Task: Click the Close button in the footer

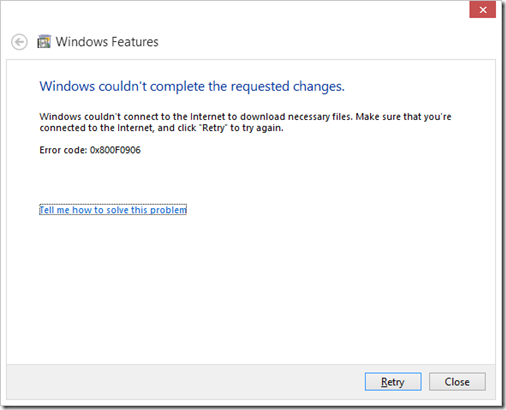Action: [x=457, y=382]
